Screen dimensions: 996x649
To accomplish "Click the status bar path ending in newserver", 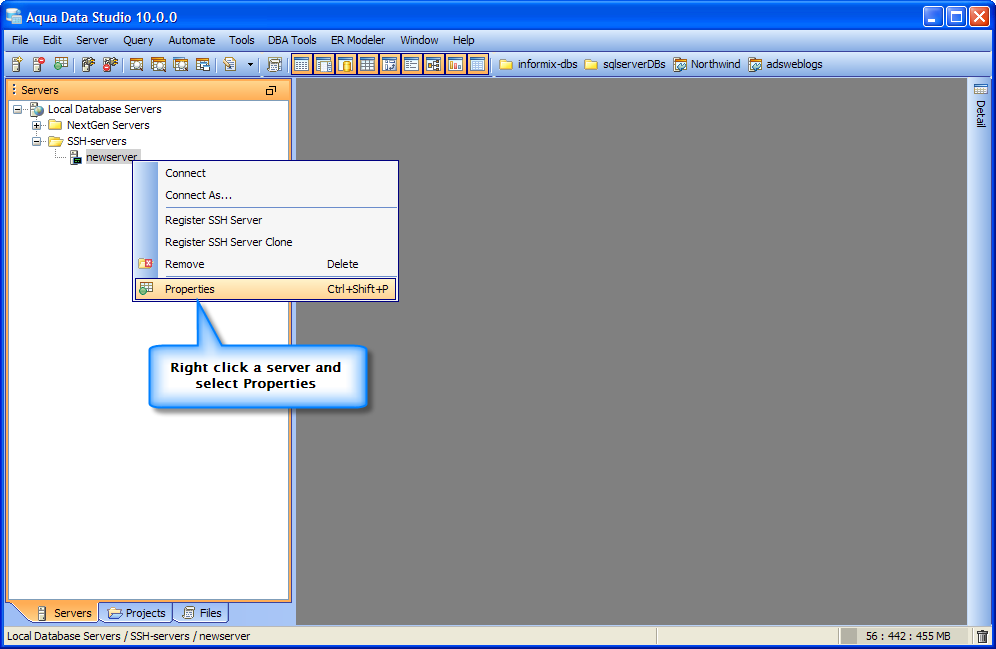I will click(128, 636).
